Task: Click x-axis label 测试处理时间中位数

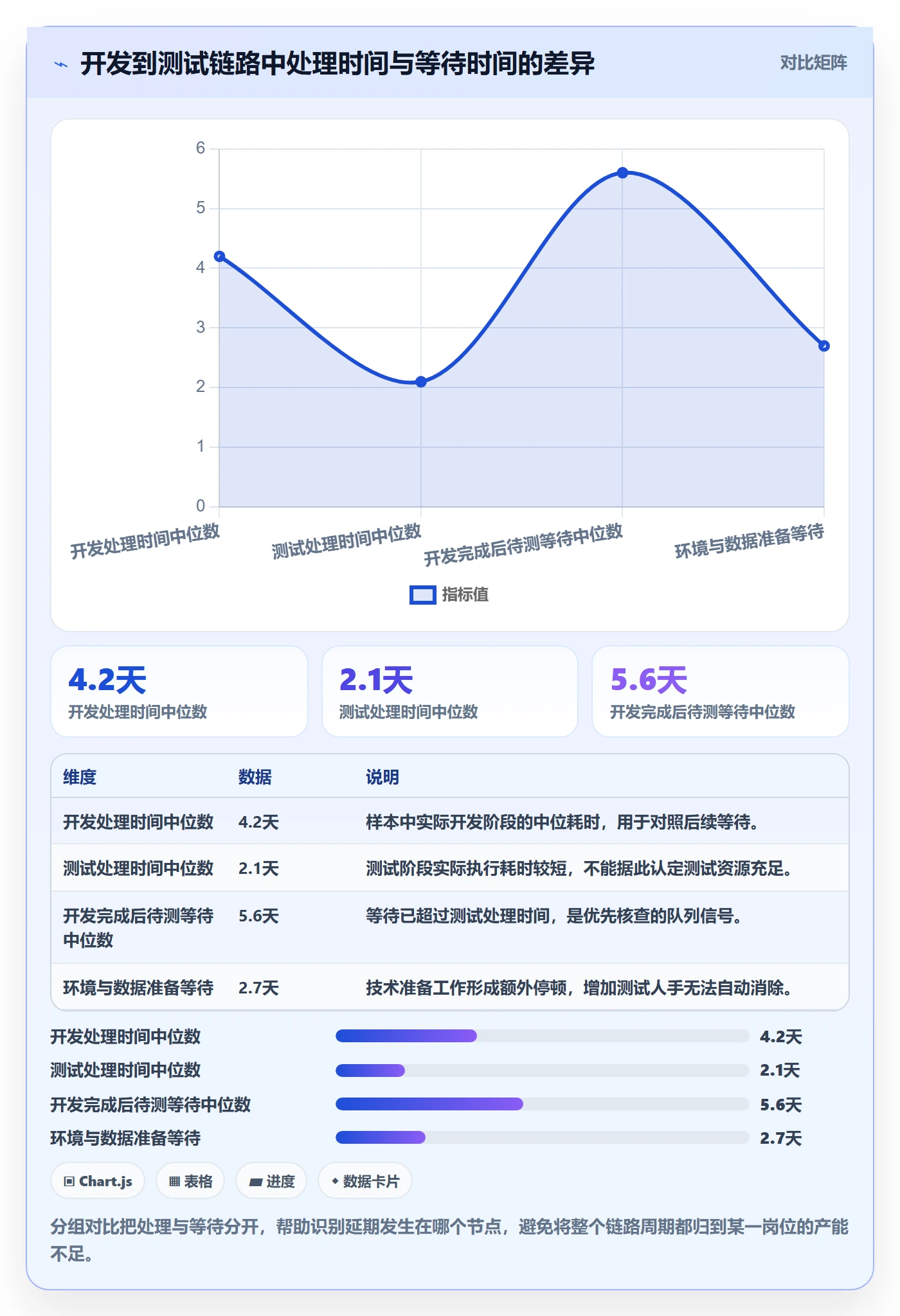Action: [346, 541]
